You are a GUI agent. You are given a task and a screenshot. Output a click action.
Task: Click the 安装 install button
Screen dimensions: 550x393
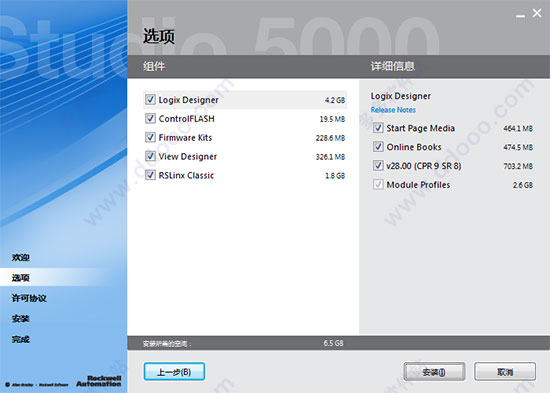(x=434, y=372)
